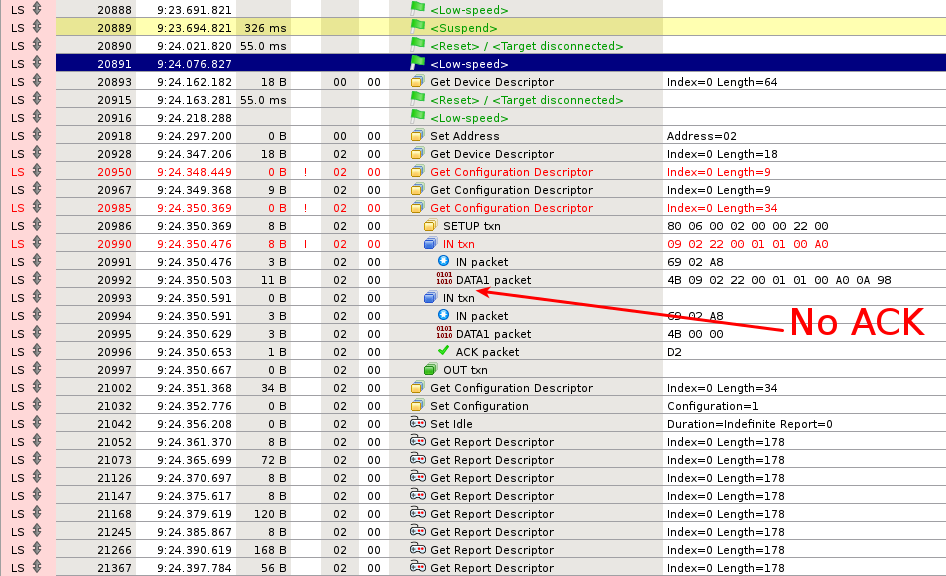Click the green OUT txn cube icon
The width and height of the screenshot is (946, 576).
click(x=430, y=370)
